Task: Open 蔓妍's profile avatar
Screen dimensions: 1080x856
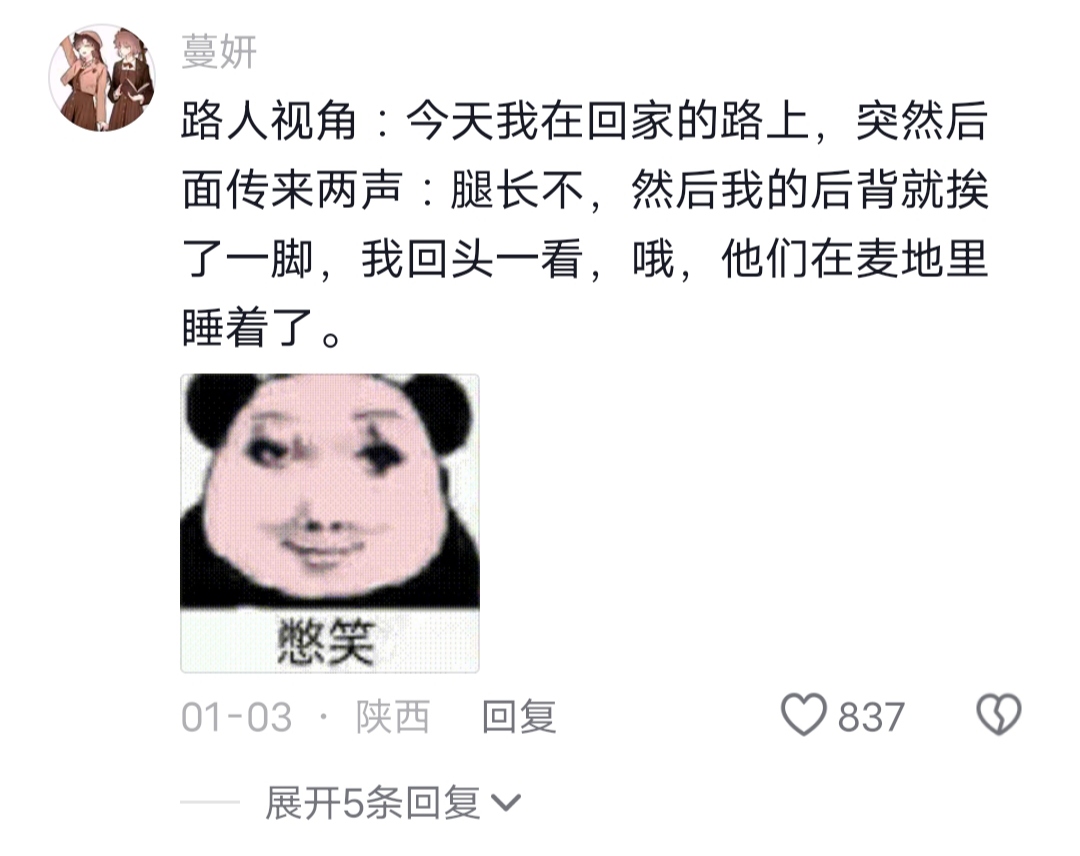Action: point(102,78)
